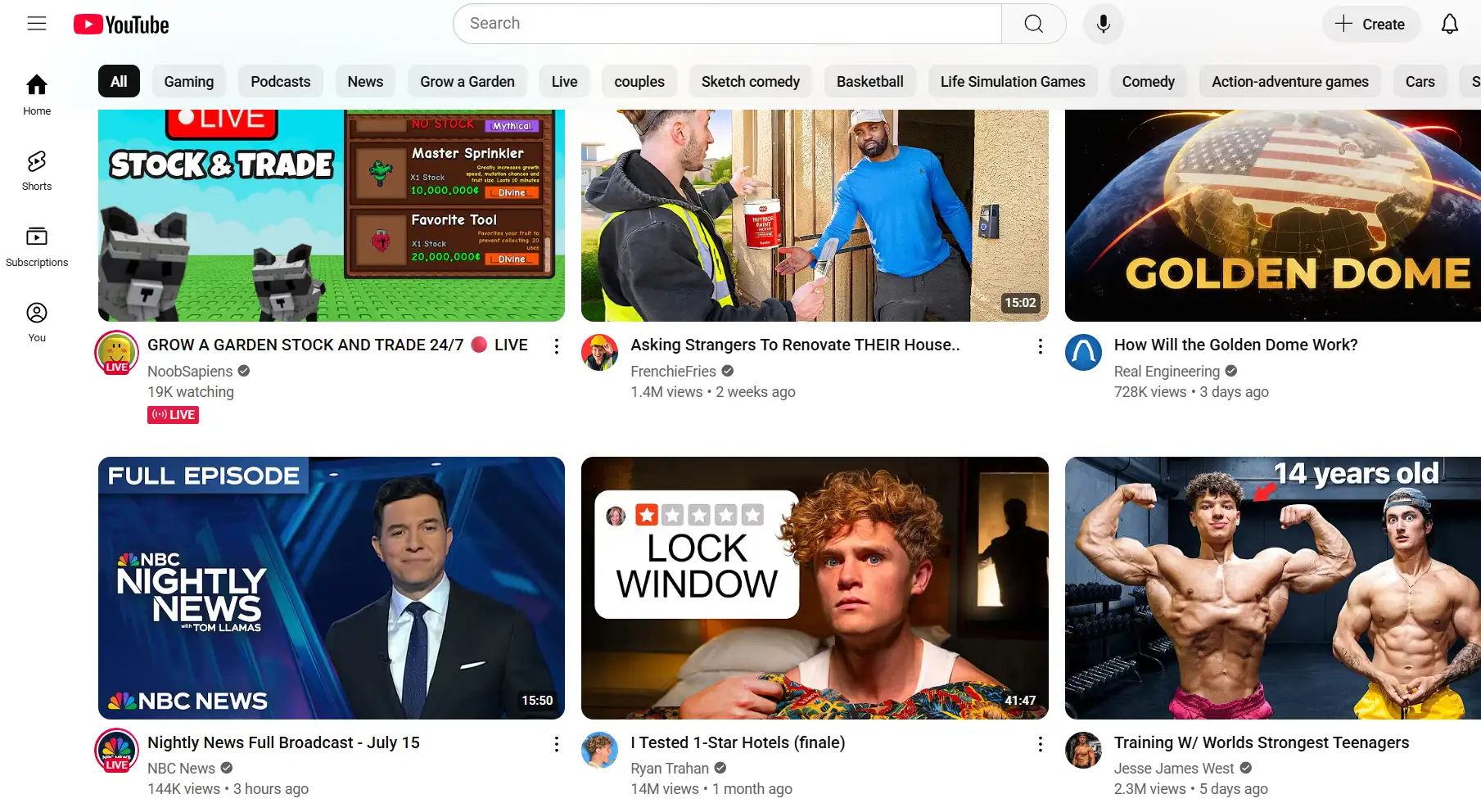Click the 19K watching text
This screenshot has height=812, width=1481.
tap(191, 391)
